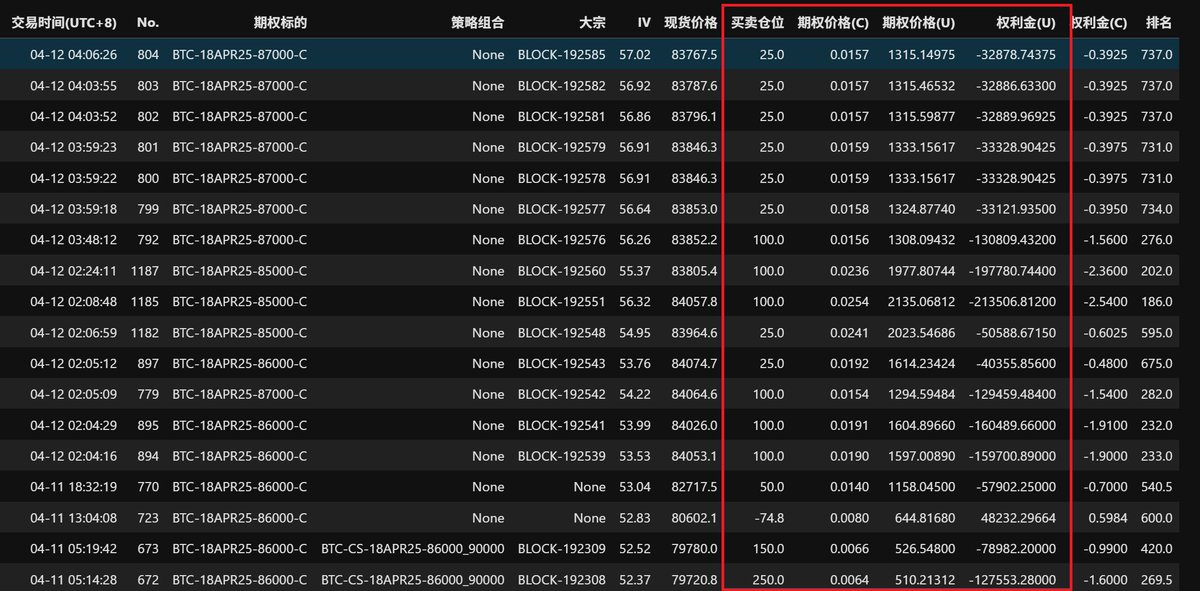
Task: Click spot price 83767.5
Action: coord(695,54)
